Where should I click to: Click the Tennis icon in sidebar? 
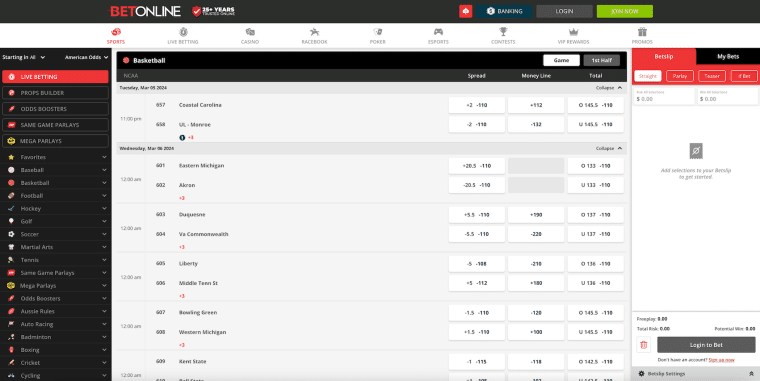point(11,260)
